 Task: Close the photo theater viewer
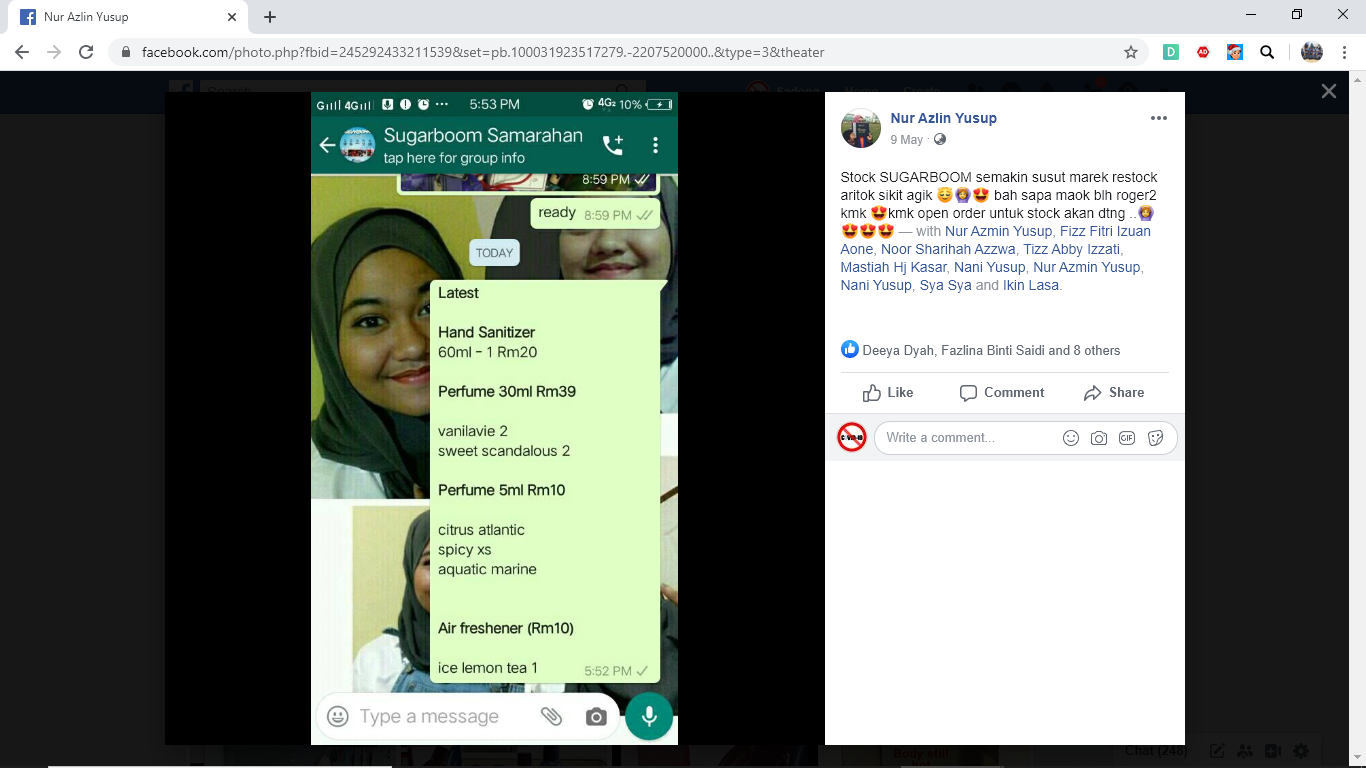point(1328,91)
